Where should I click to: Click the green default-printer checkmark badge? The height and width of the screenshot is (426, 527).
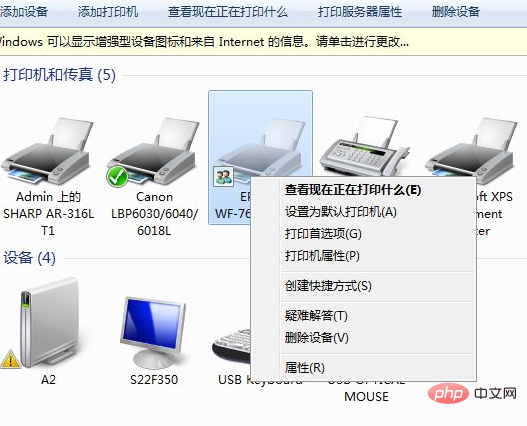117,176
